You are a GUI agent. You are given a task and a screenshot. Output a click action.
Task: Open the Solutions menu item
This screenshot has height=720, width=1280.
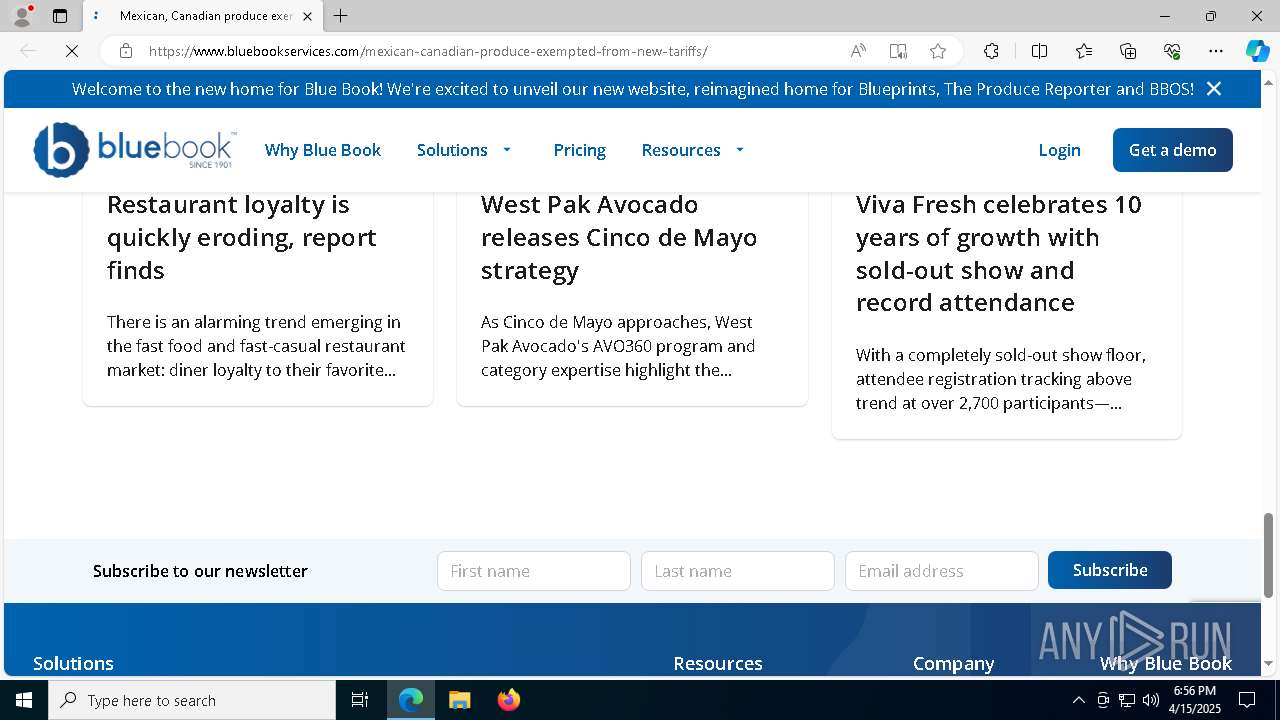(452, 150)
